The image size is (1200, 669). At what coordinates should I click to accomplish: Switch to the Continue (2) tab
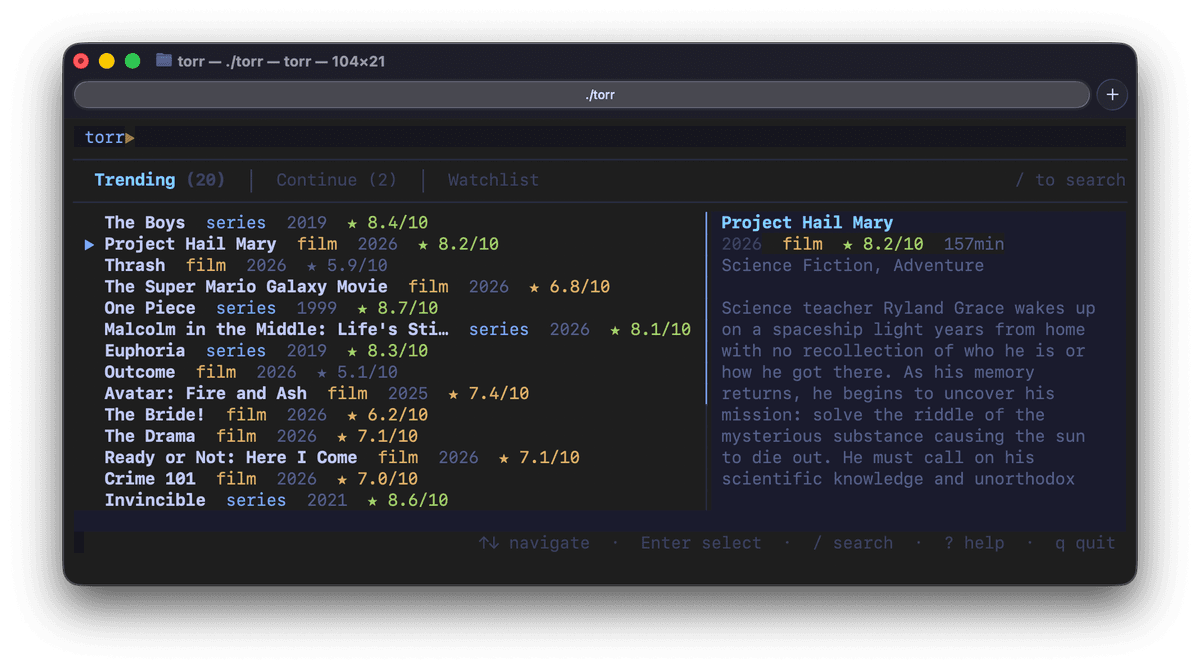tap(336, 180)
